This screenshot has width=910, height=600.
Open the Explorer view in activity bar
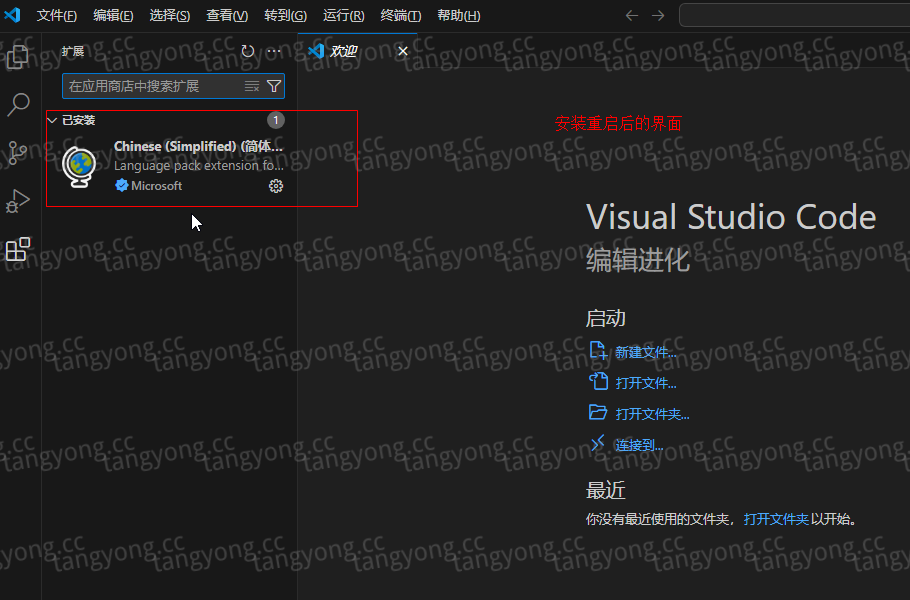click(x=17, y=57)
